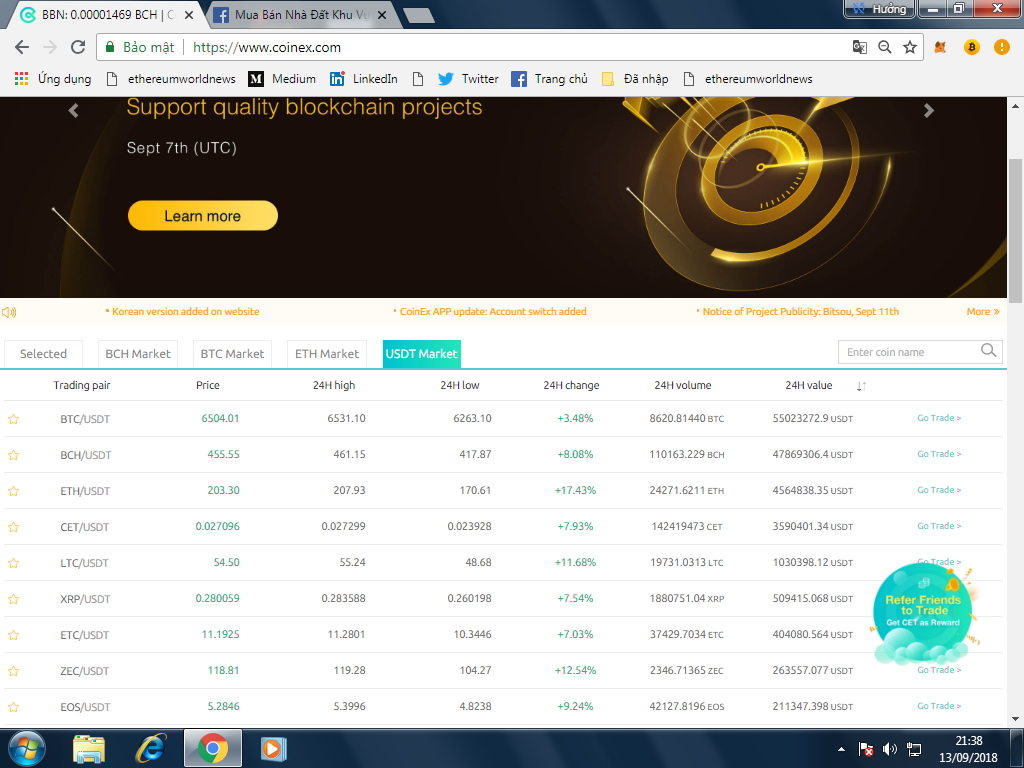Open the media player taskbar icon

[x=274, y=748]
